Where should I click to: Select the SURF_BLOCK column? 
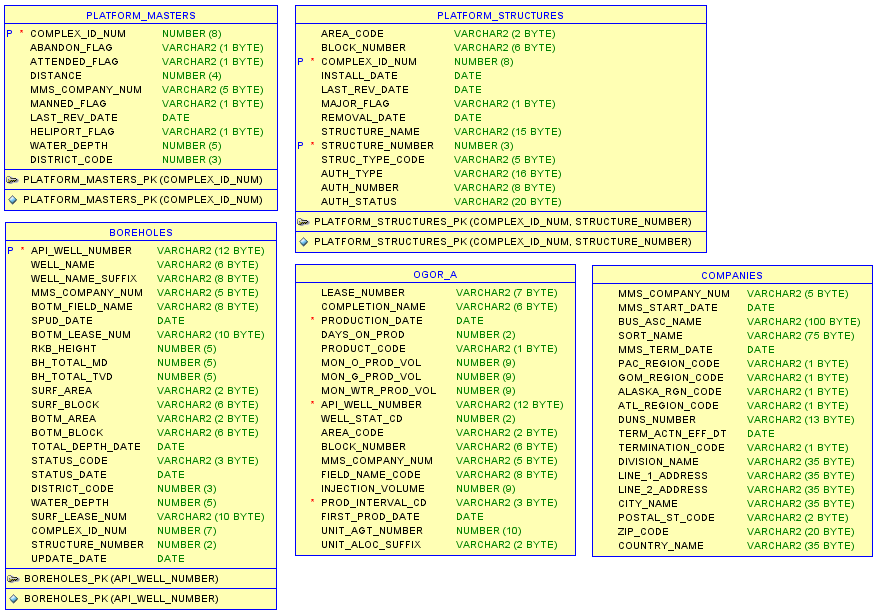(x=65, y=404)
